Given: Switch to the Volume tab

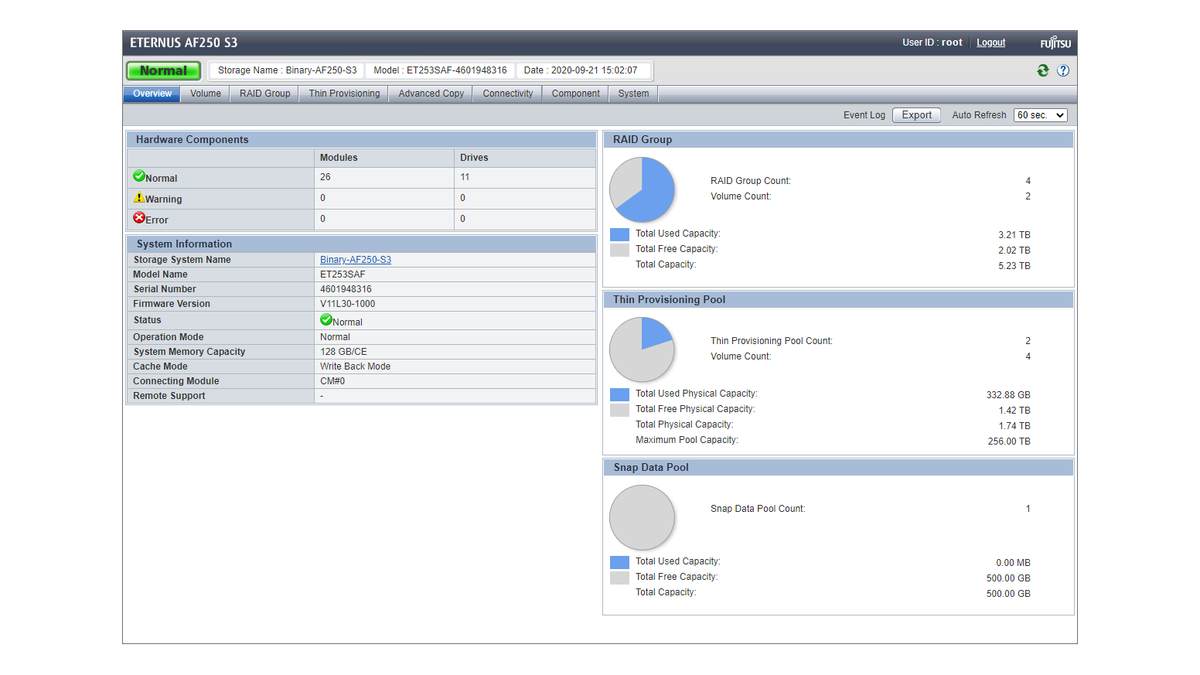Looking at the screenshot, I should tap(205, 93).
